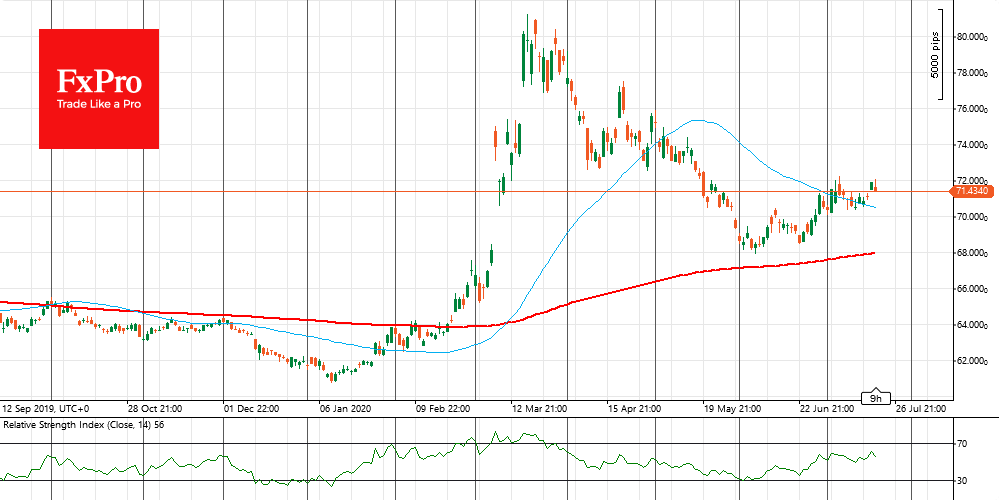Click the 09 Feb 22:00 date label

[x=443, y=408]
